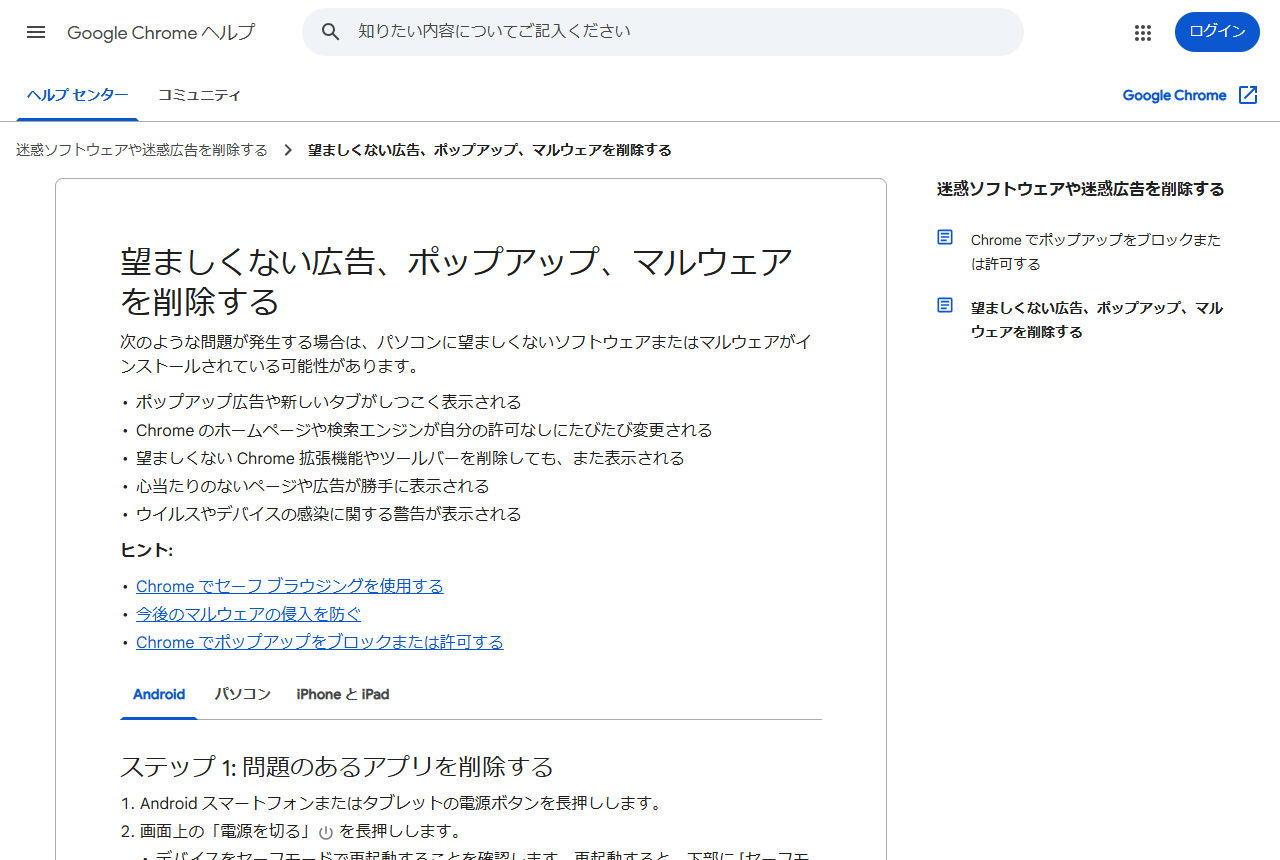Click bullet ウイルスやデバイスの感染に関する警告が表示される

(x=329, y=514)
